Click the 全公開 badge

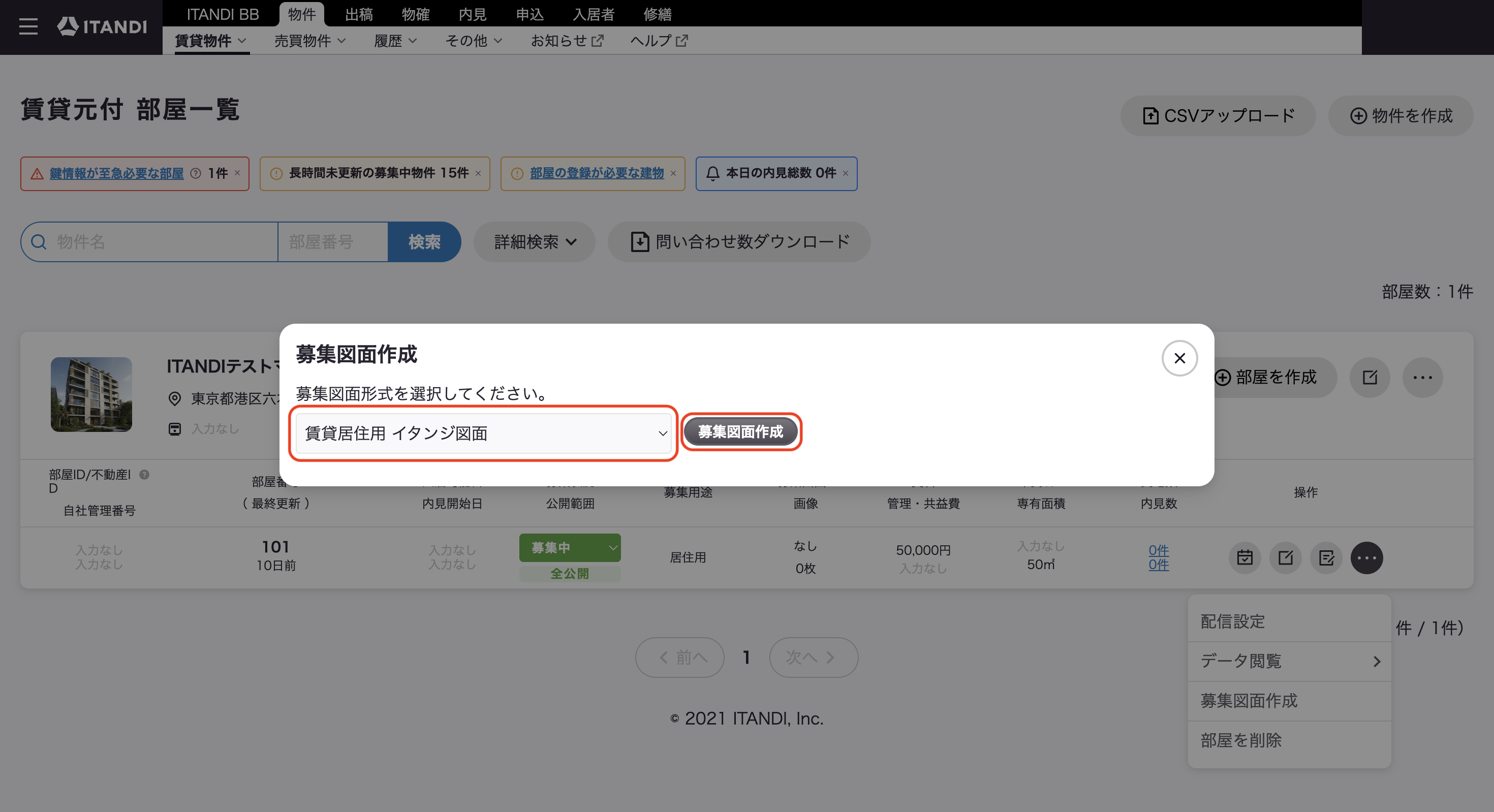click(x=570, y=574)
